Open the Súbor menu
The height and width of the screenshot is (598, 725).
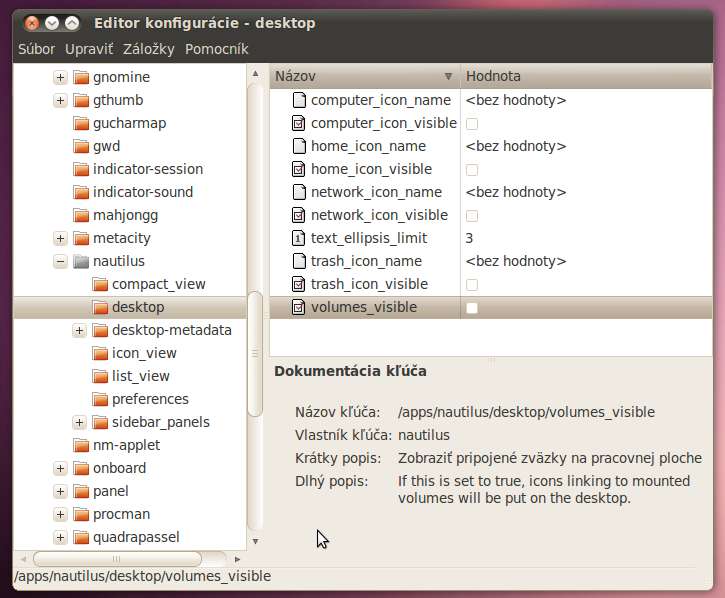click(x=36, y=49)
